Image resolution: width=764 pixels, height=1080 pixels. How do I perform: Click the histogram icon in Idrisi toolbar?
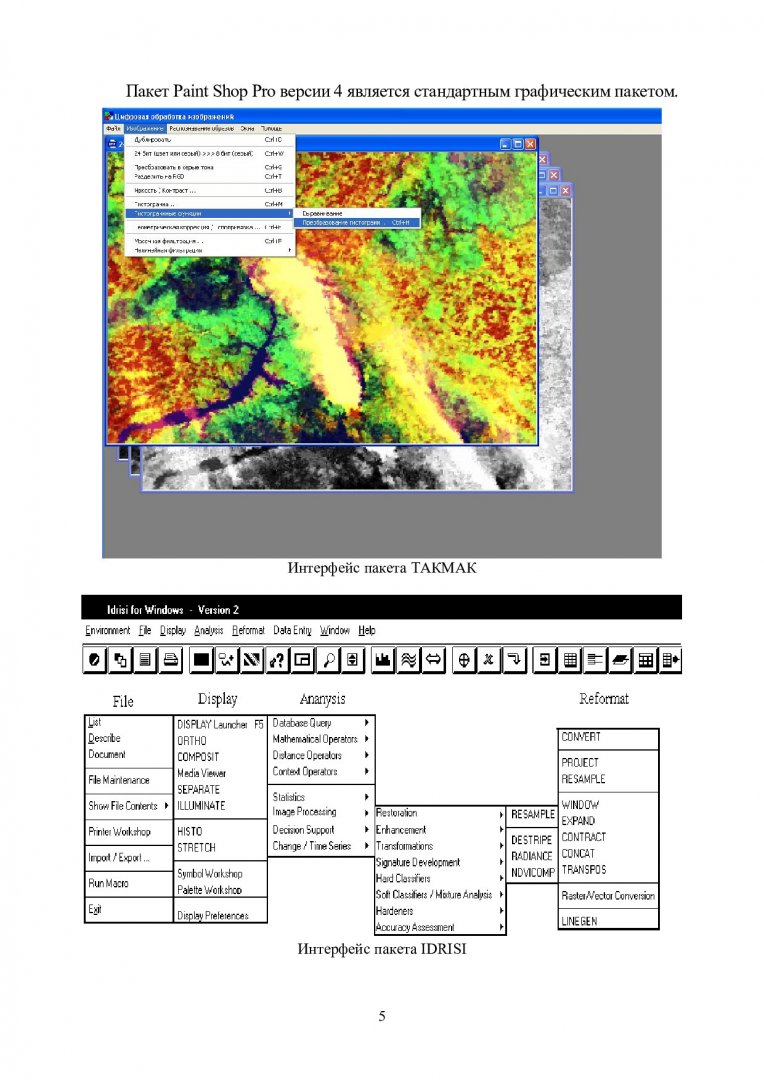(x=380, y=660)
